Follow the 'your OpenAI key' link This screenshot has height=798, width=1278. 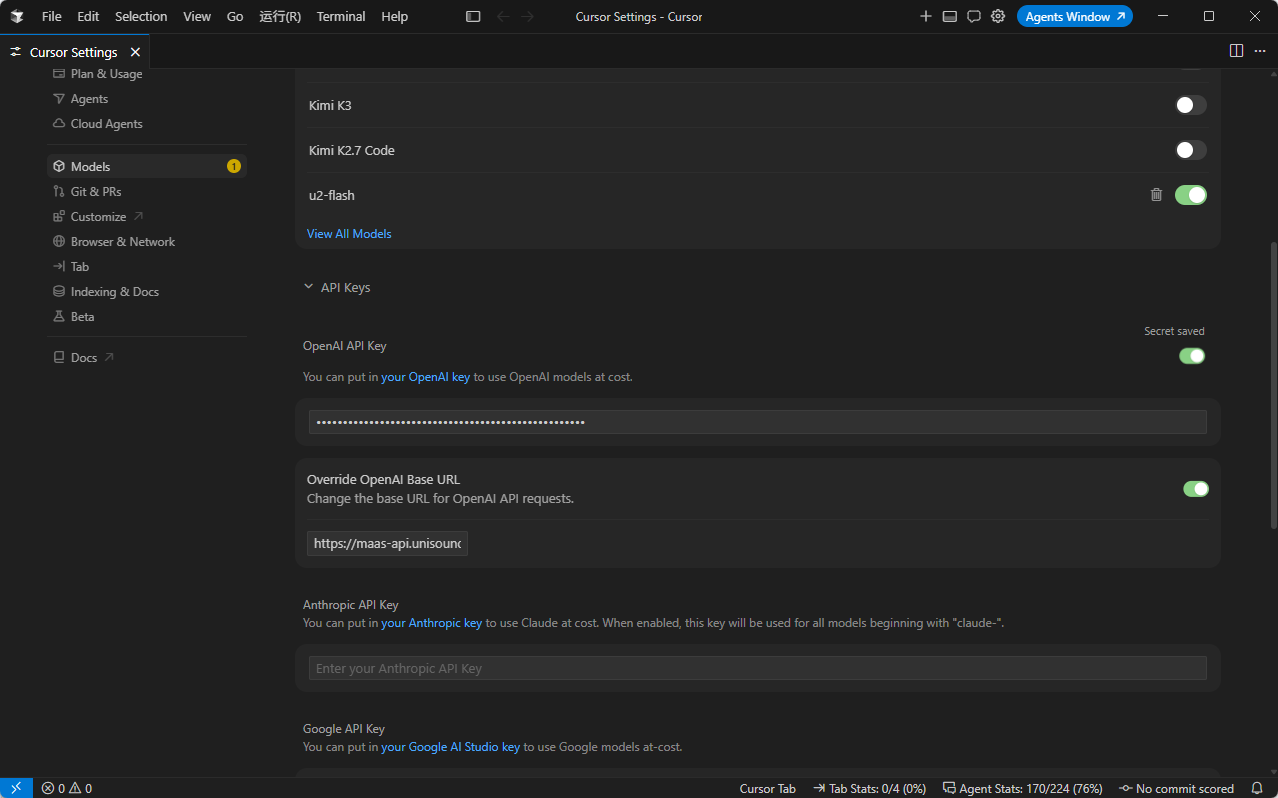[x=426, y=377]
